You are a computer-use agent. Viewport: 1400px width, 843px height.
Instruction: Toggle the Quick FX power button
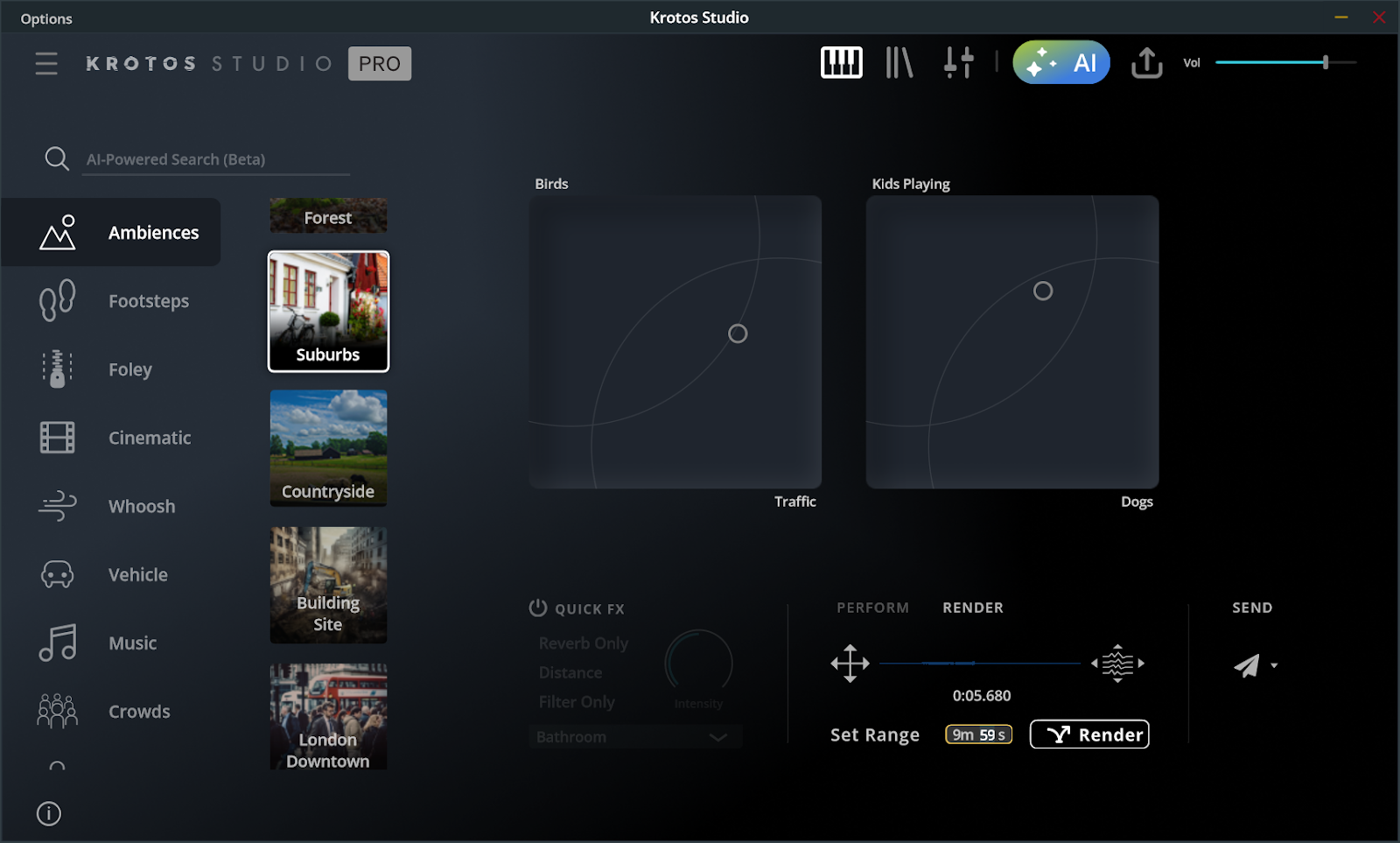tap(538, 608)
